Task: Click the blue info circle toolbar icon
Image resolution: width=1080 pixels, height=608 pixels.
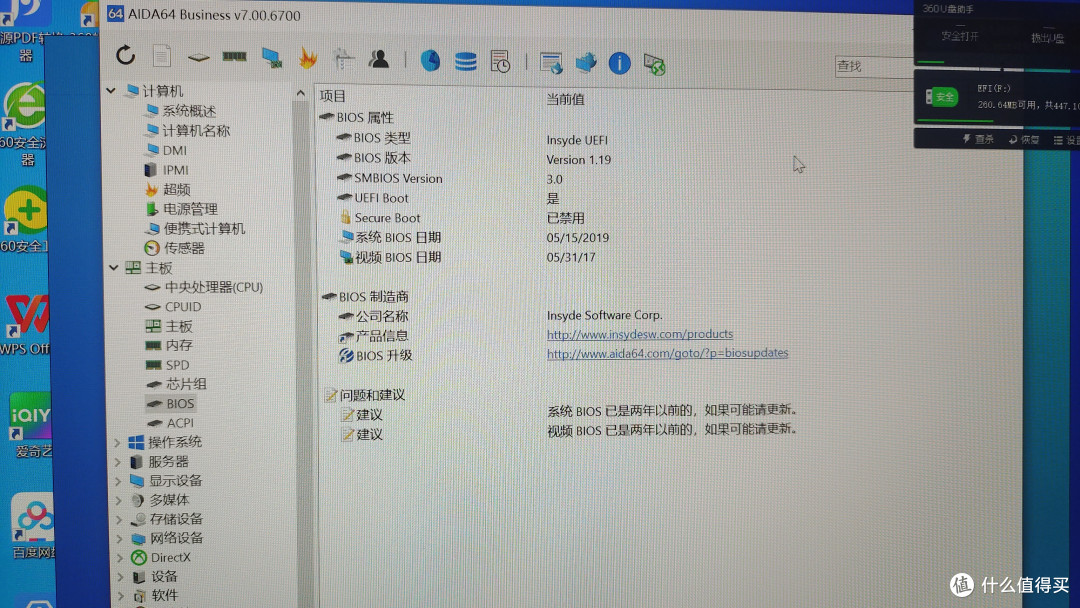Action: pos(620,63)
